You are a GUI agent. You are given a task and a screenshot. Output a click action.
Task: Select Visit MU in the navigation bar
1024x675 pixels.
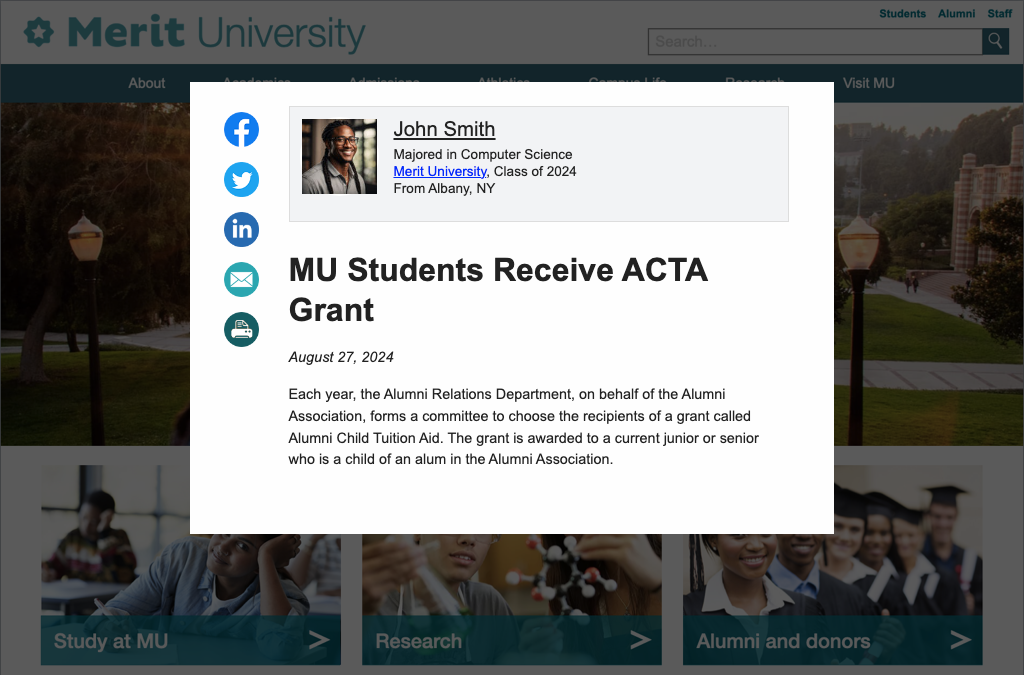[x=868, y=83]
